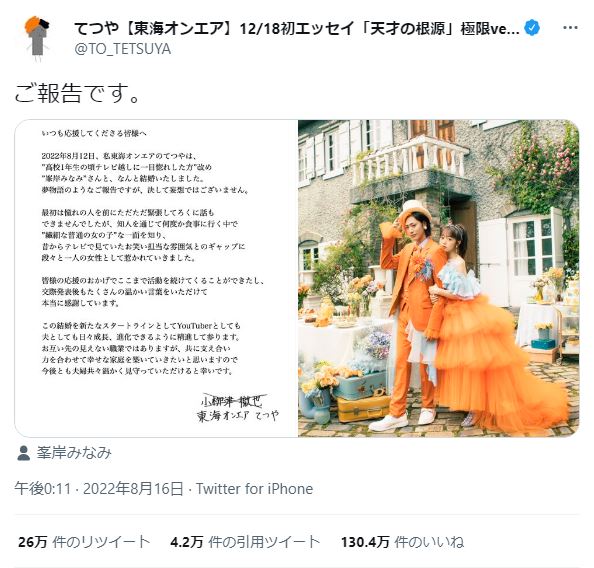View tagged user 峯岸みなみ
Screen dimensions: 594x568
(x=74, y=453)
